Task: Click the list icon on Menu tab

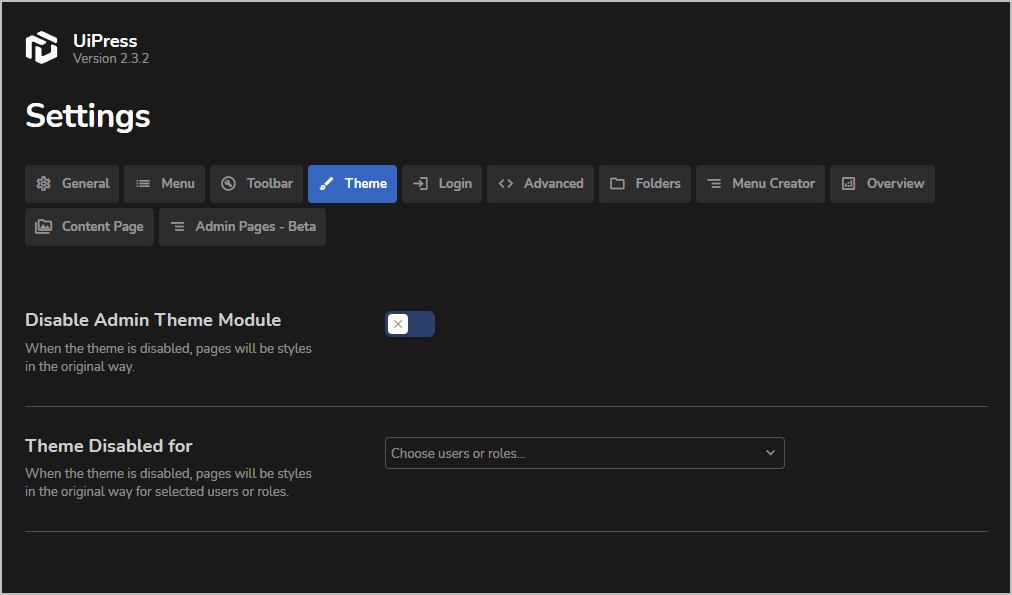Action: (x=143, y=184)
